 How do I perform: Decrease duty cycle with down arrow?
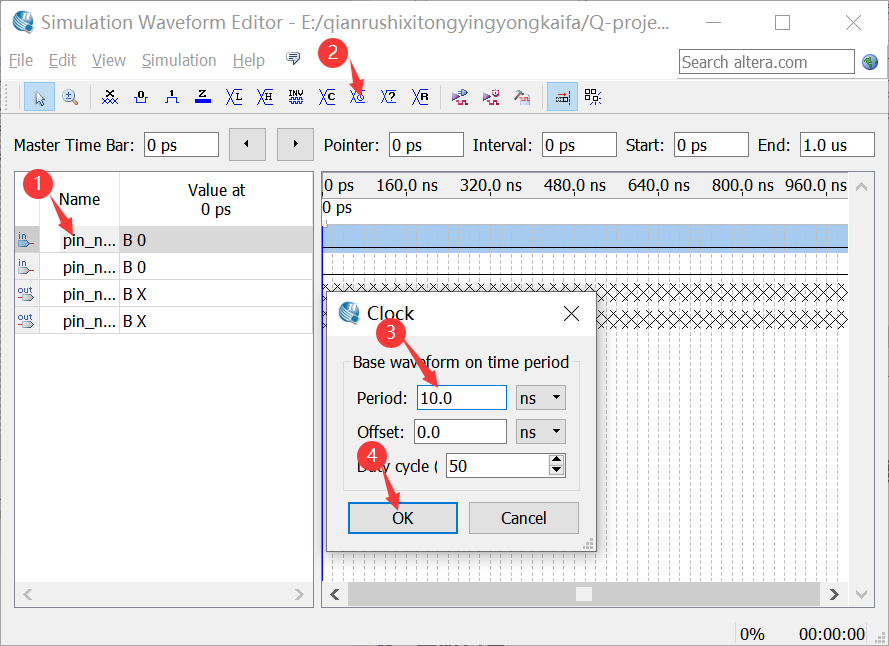coord(557,471)
